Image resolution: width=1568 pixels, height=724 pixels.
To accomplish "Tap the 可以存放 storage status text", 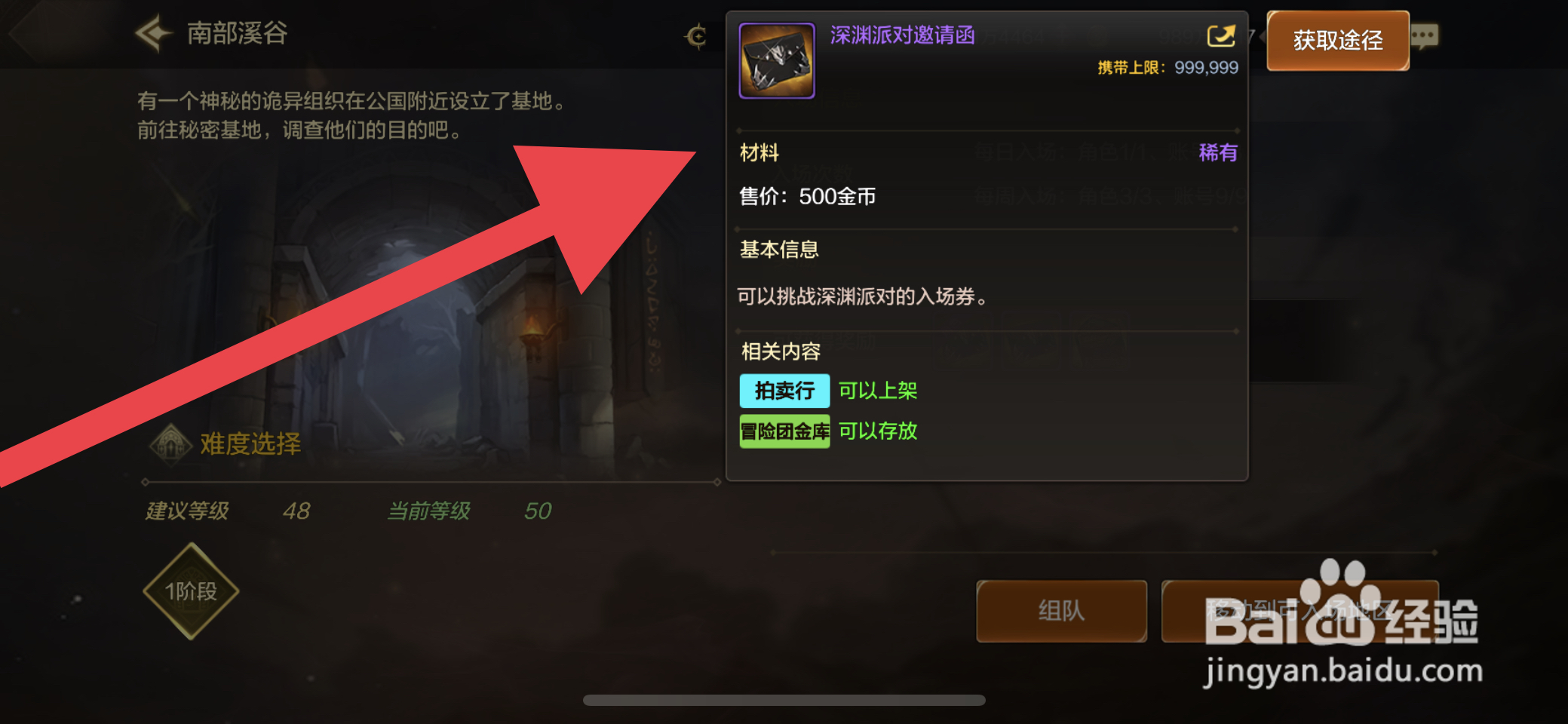I will [878, 431].
